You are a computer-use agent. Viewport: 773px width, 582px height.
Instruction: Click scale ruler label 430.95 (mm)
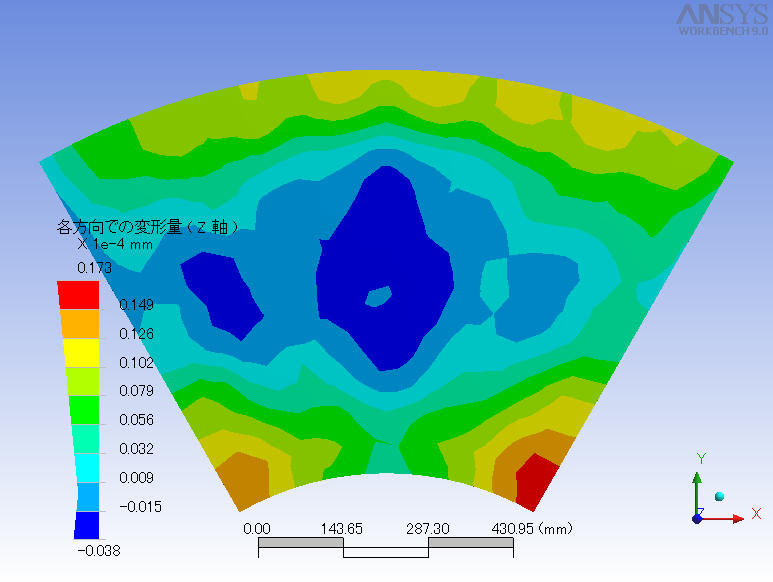(x=532, y=529)
